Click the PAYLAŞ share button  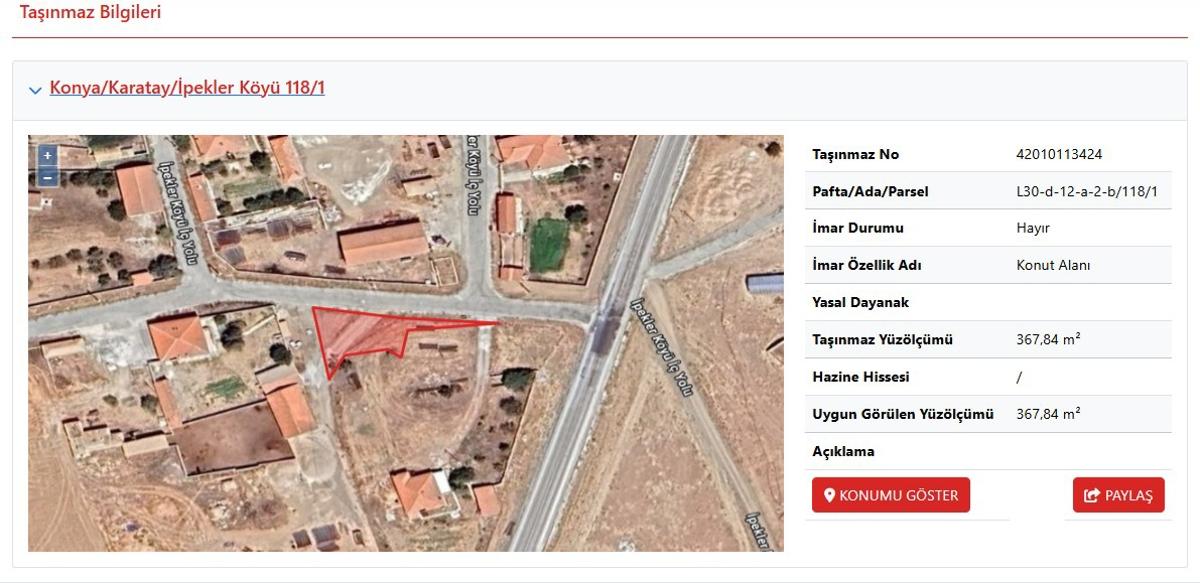(1119, 495)
